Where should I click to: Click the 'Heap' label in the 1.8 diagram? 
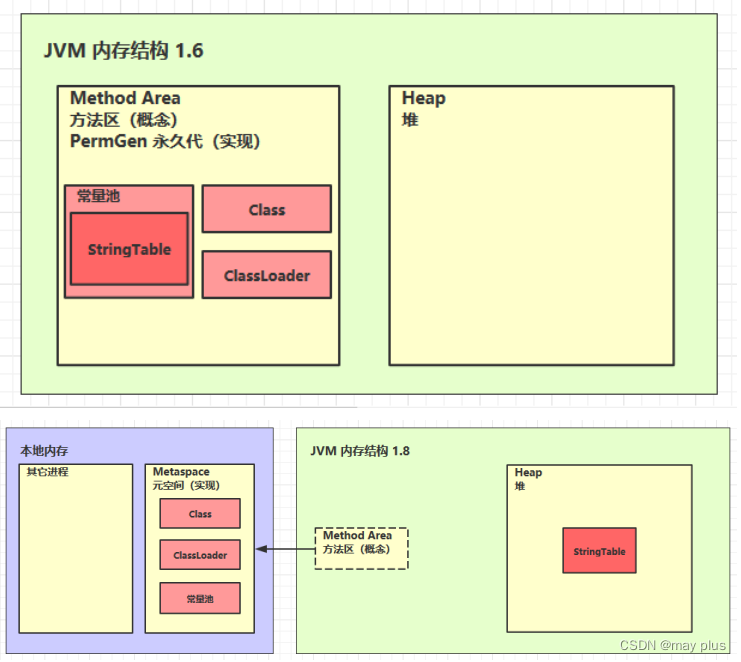[528, 473]
